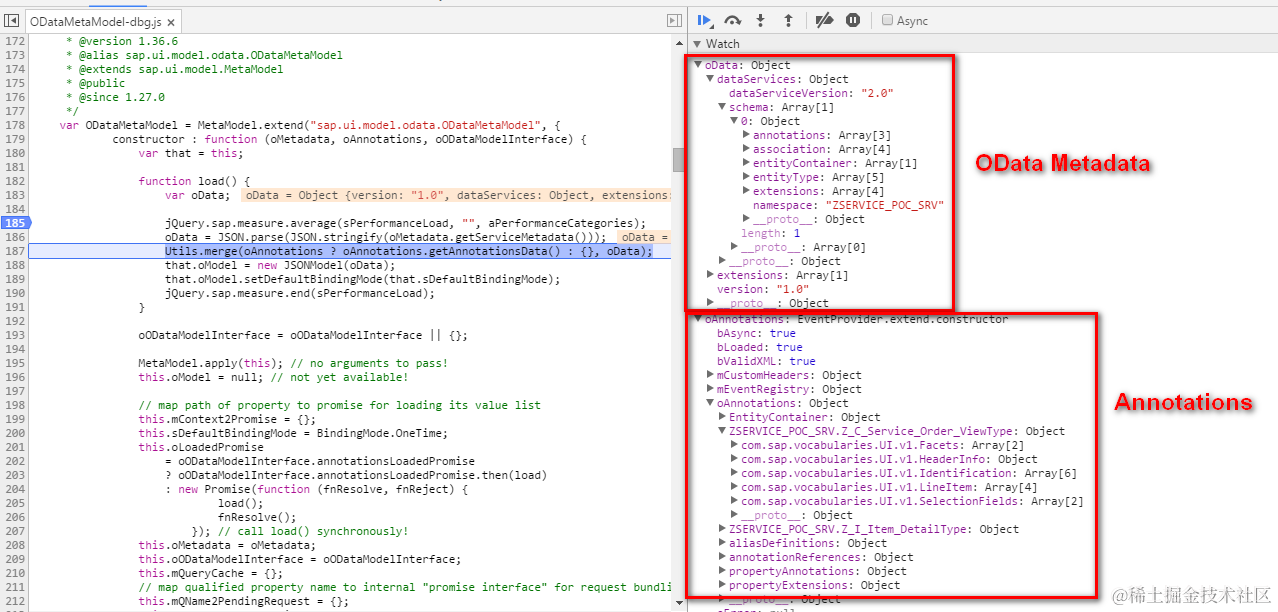
Task: Click the 'that.oModel = new JSONModel(oData);' line
Action: tap(280, 264)
